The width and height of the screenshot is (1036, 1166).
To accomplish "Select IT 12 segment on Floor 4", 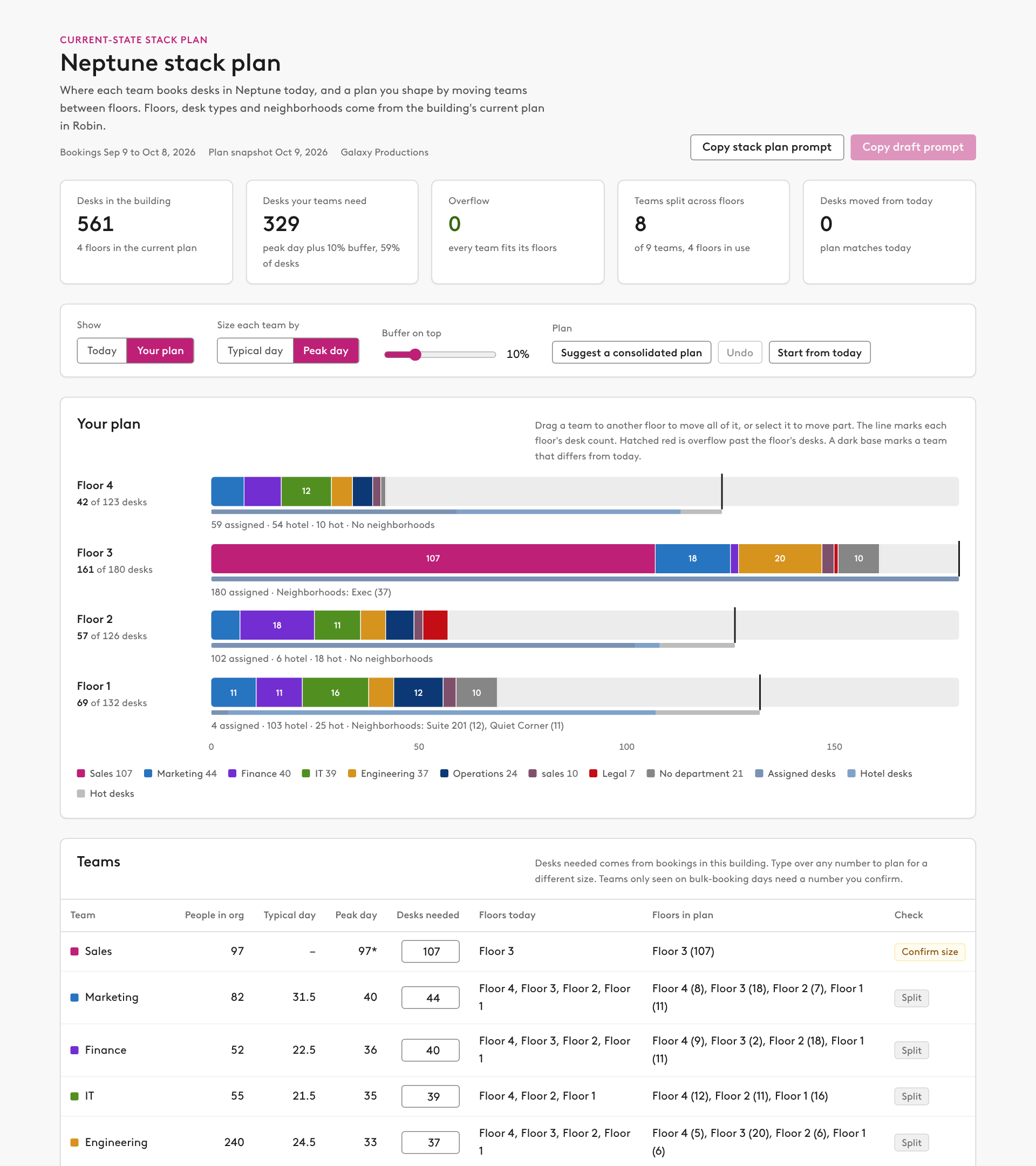I will pyautogui.click(x=306, y=491).
